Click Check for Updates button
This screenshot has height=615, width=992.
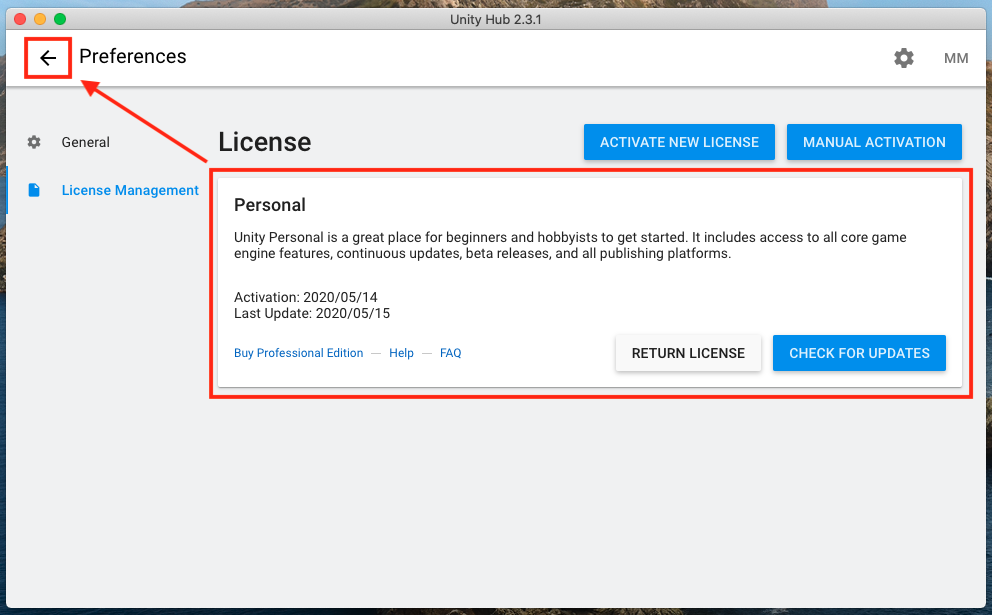coord(859,353)
